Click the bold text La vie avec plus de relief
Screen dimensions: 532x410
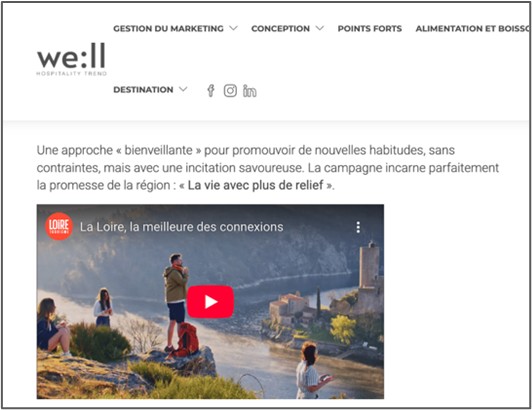[x=255, y=185]
